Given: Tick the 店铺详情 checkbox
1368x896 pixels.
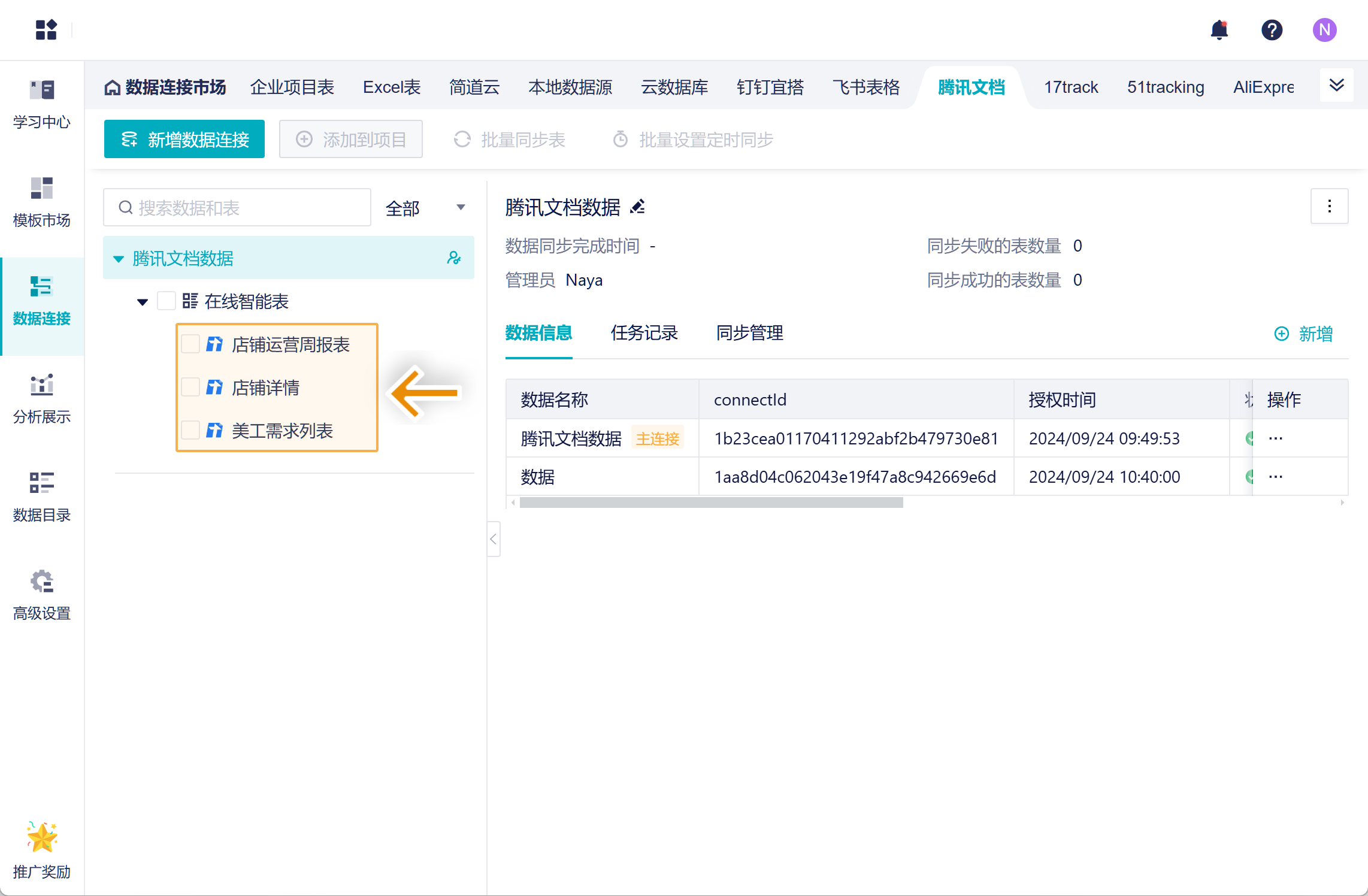Looking at the screenshot, I should [x=190, y=388].
